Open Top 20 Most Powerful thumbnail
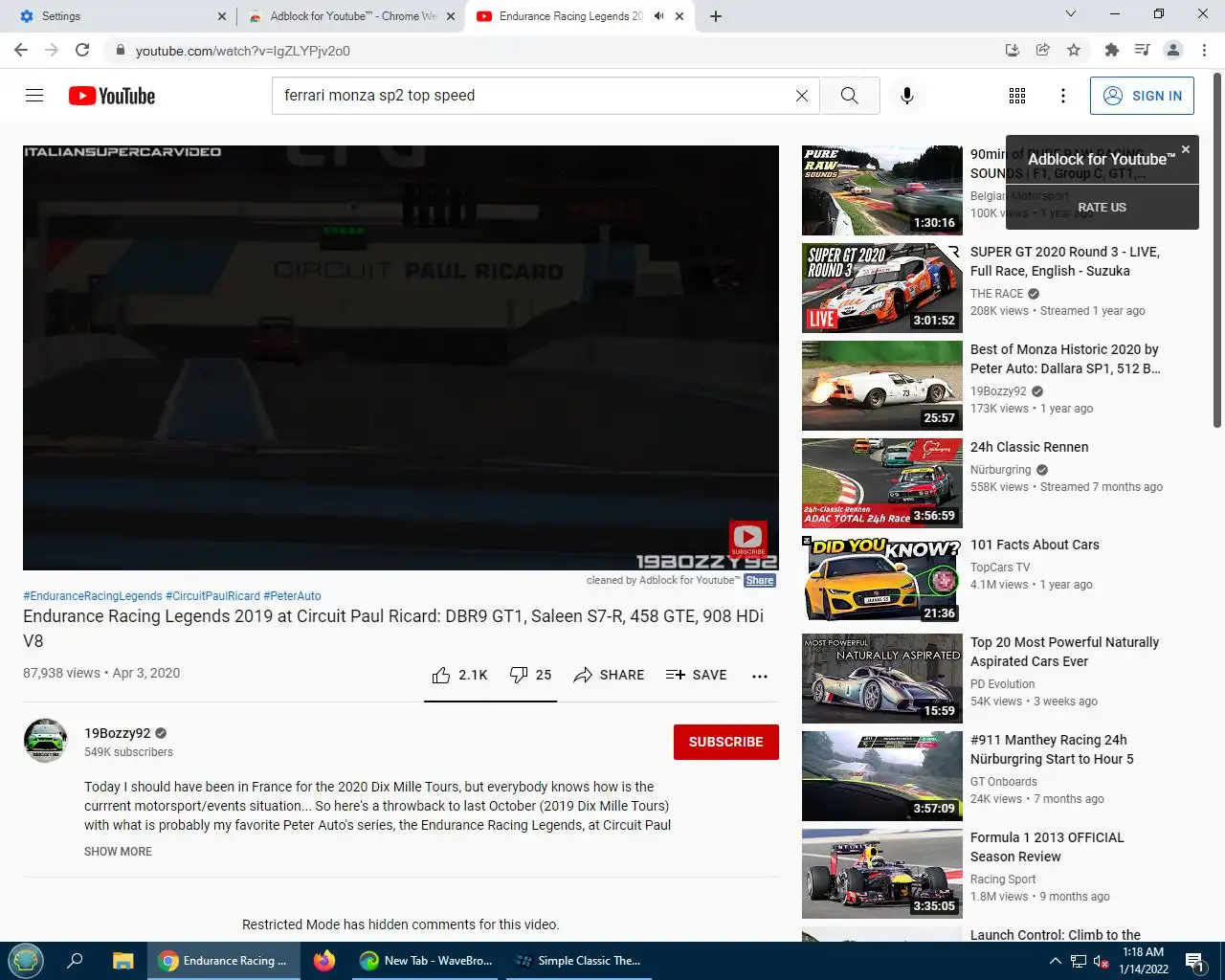The width and height of the screenshot is (1225, 980). tap(882, 679)
